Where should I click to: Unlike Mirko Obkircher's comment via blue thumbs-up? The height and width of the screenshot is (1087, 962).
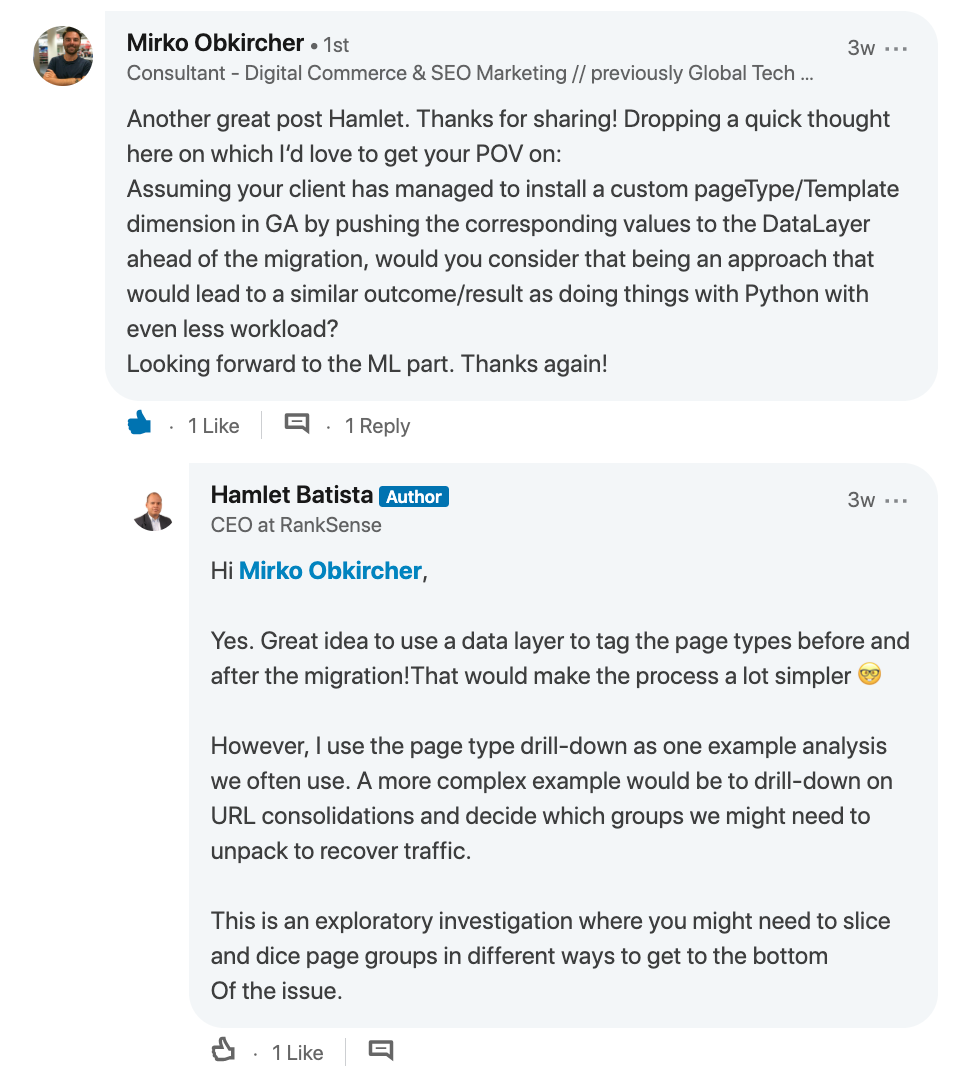point(140,425)
